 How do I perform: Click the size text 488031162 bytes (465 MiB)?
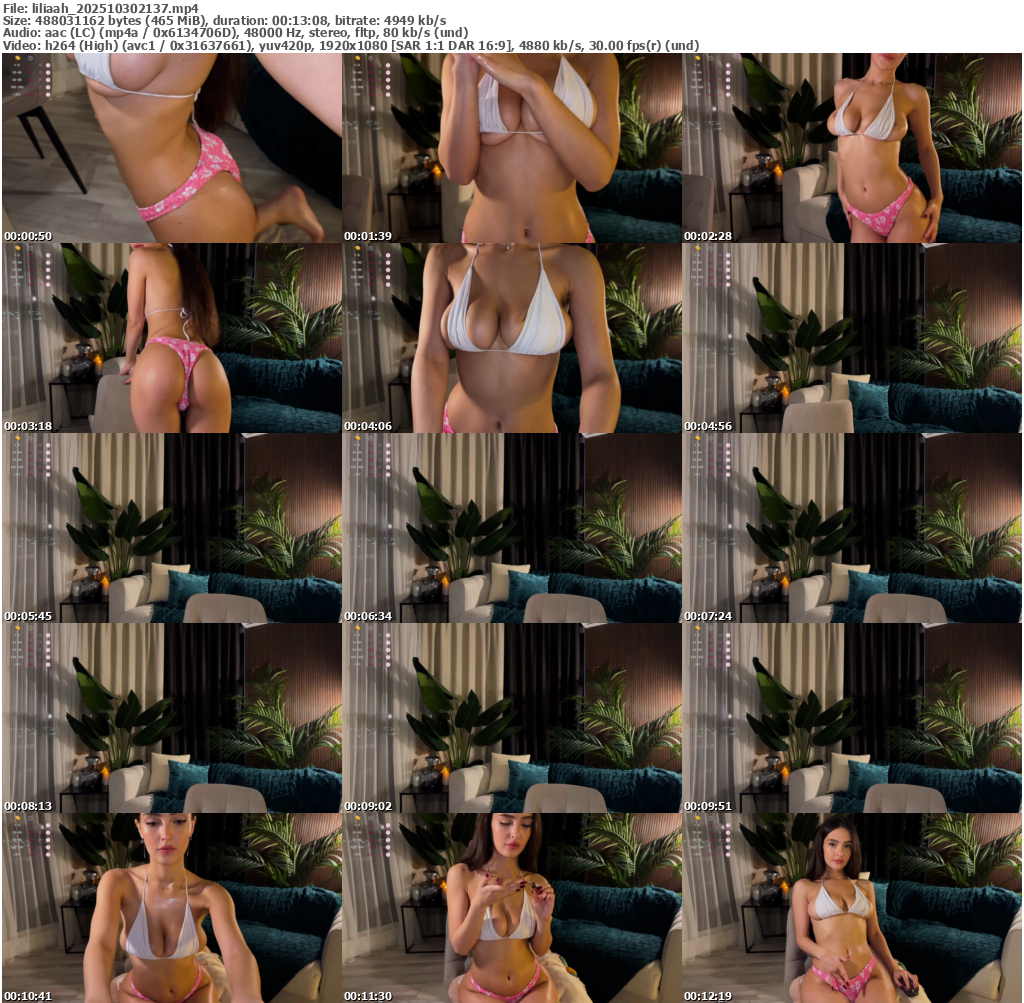pyautogui.click(x=119, y=20)
